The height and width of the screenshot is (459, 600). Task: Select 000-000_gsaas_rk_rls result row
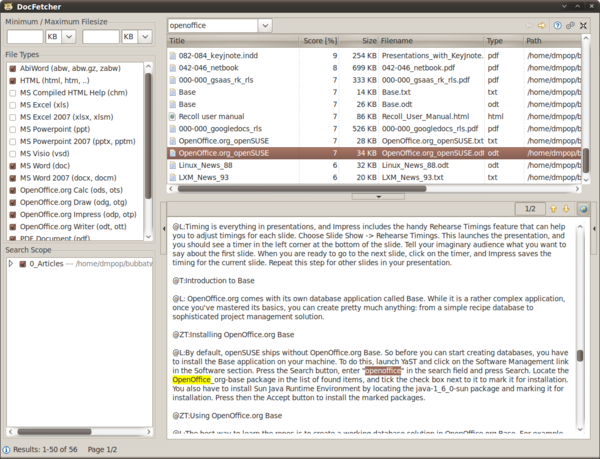tap(374, 80)
